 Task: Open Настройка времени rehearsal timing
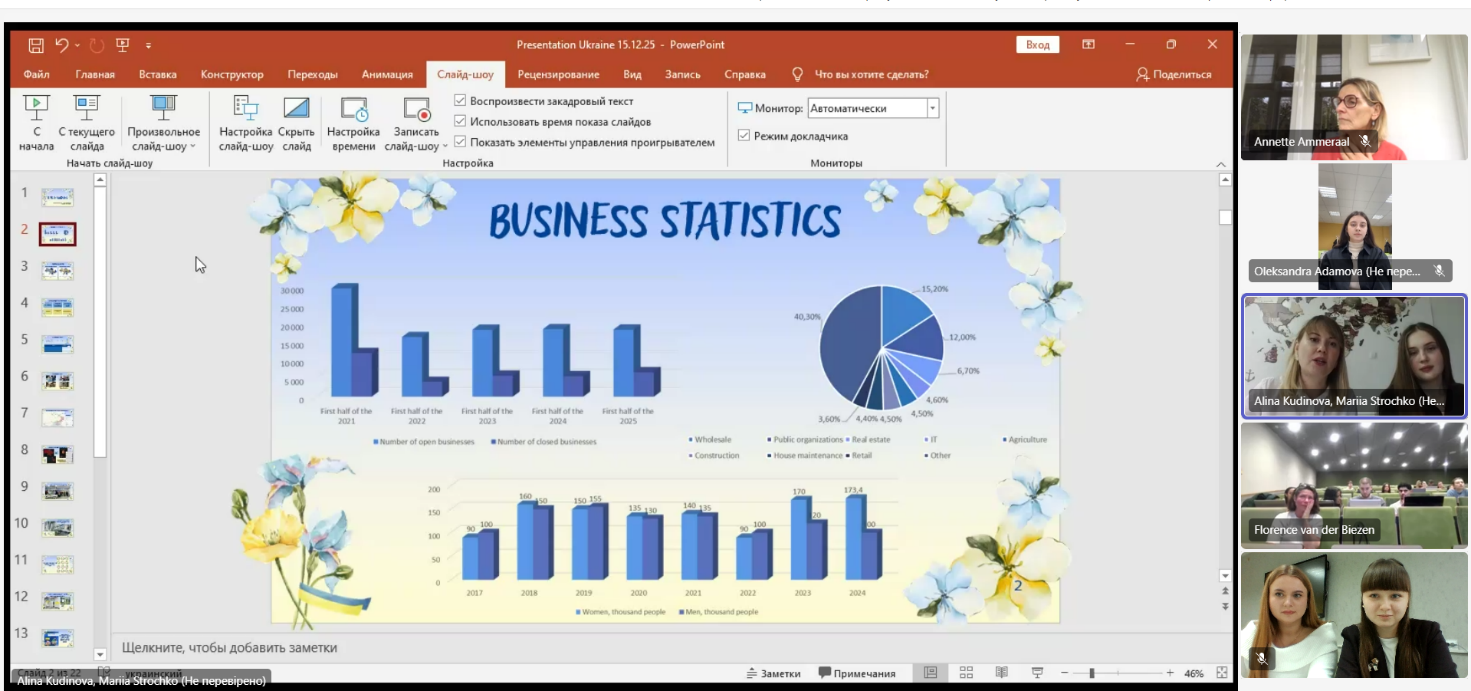coord(353,122)
